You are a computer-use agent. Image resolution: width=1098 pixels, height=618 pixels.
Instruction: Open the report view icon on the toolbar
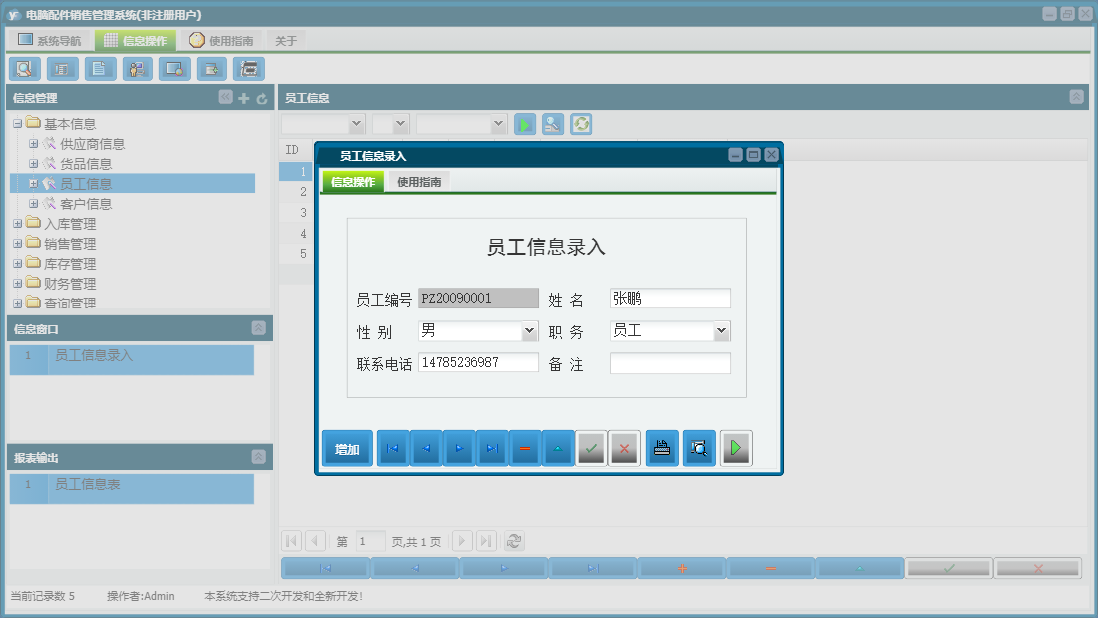point(61,69)
